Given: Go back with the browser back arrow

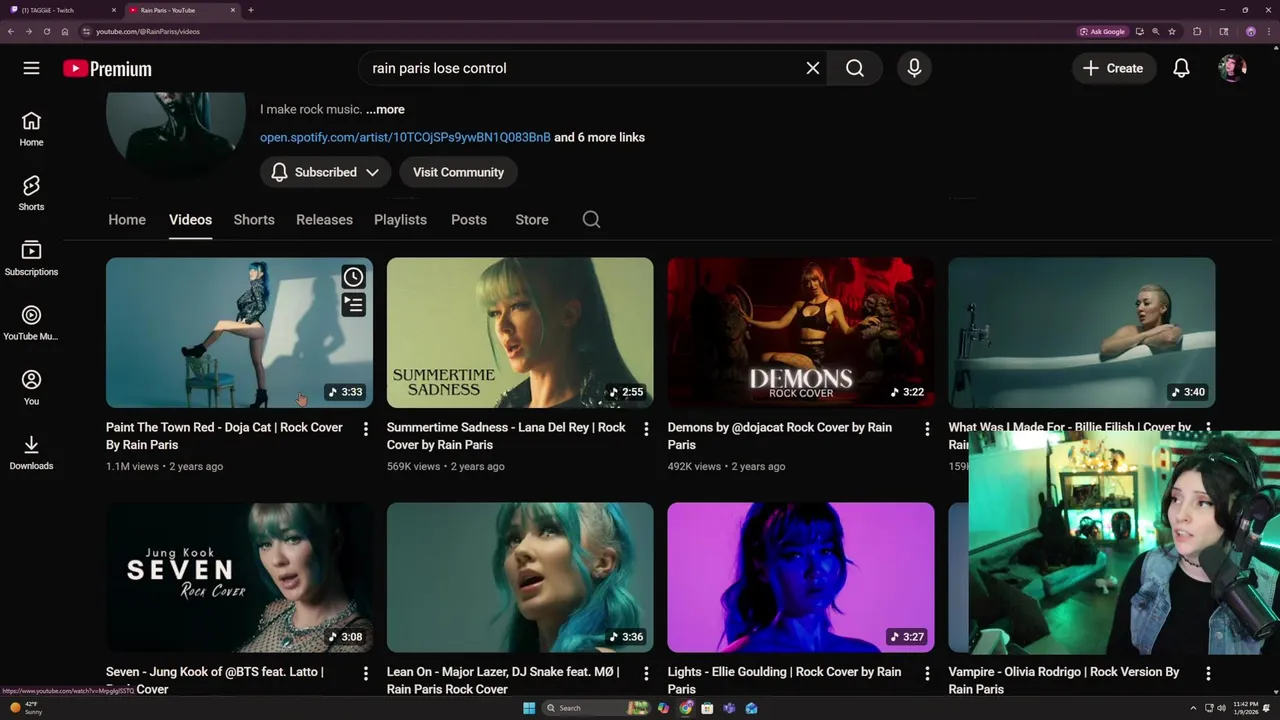Looking at the screenshot, I should 10,31.
